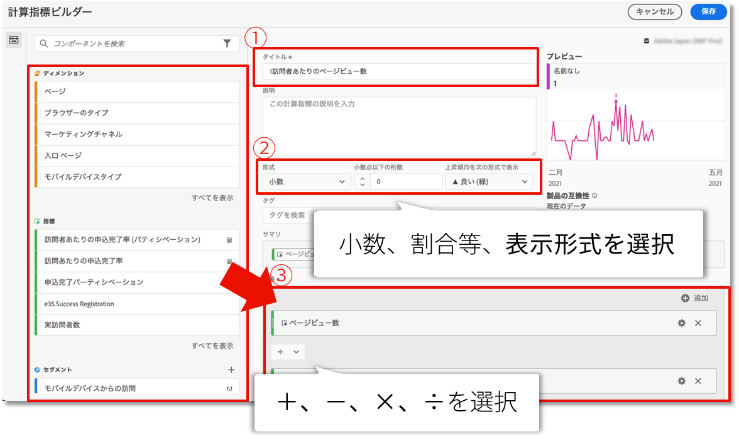Screen dimensions: 739x439
Task: Adjust the decimal places stepper arrows
Action: click(x=362, y=182)
